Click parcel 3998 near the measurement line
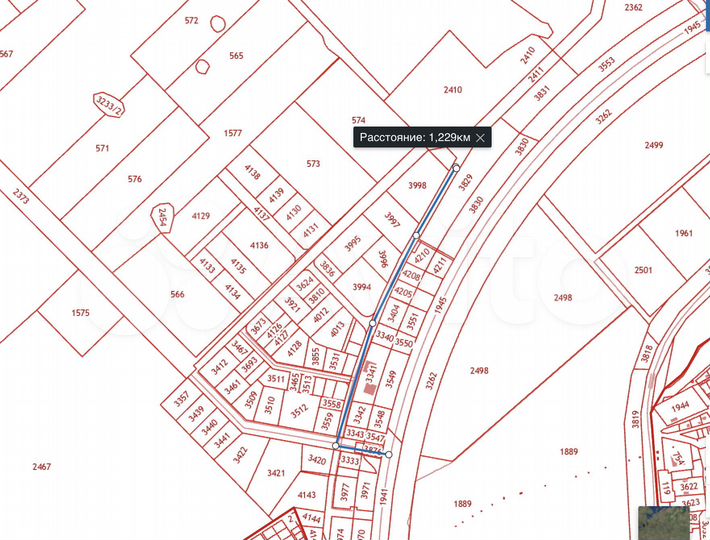Image resolution: width=710 pixels, height=540 pixels. (x=417, y=185)
